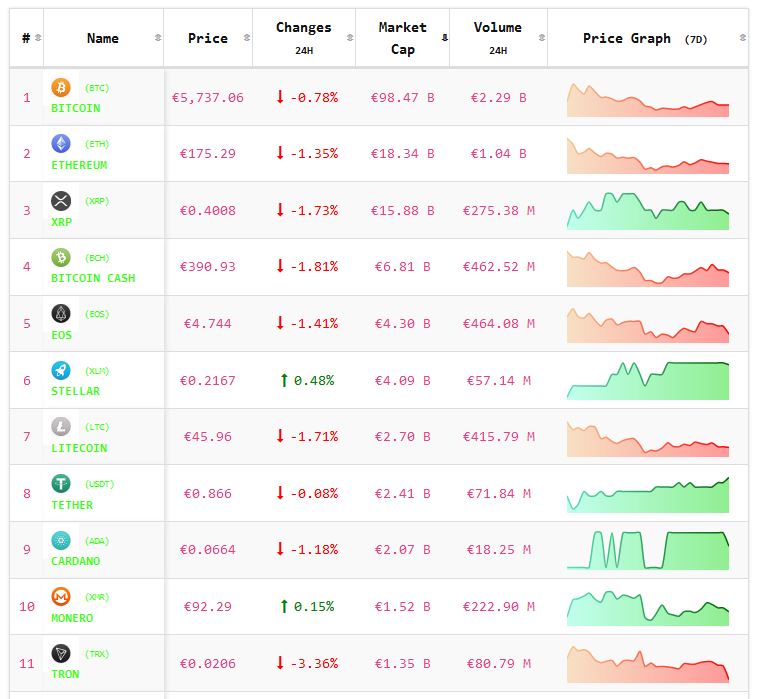Open the BITCOIN name link
Screen dimensions: 759x699
(x=75, y=108)
